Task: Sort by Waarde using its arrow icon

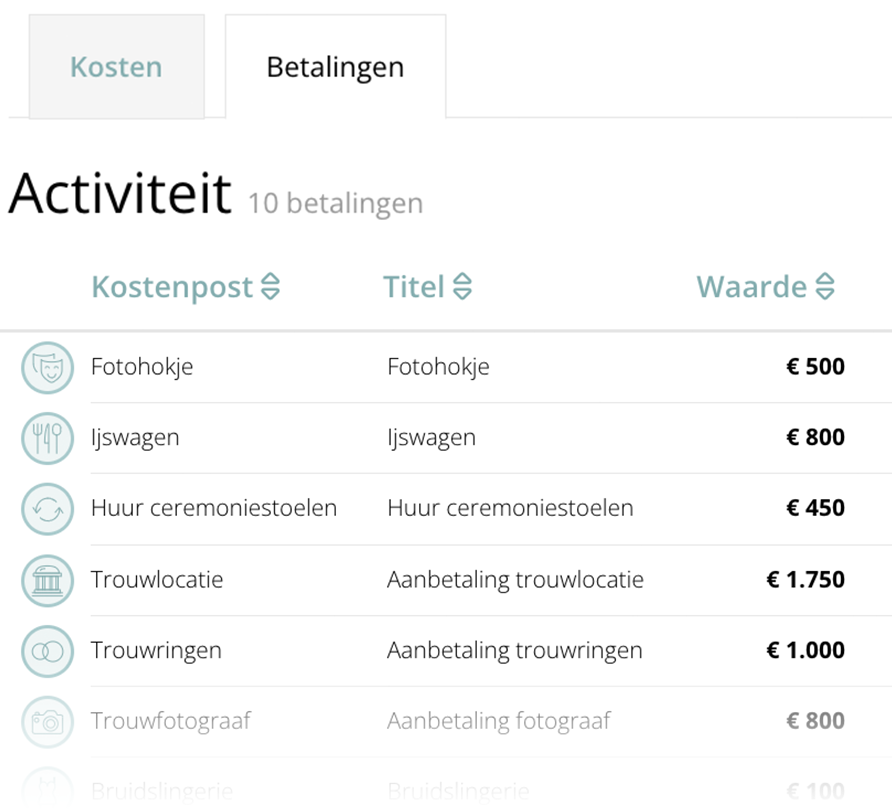Action: click(x=825, y=288)
